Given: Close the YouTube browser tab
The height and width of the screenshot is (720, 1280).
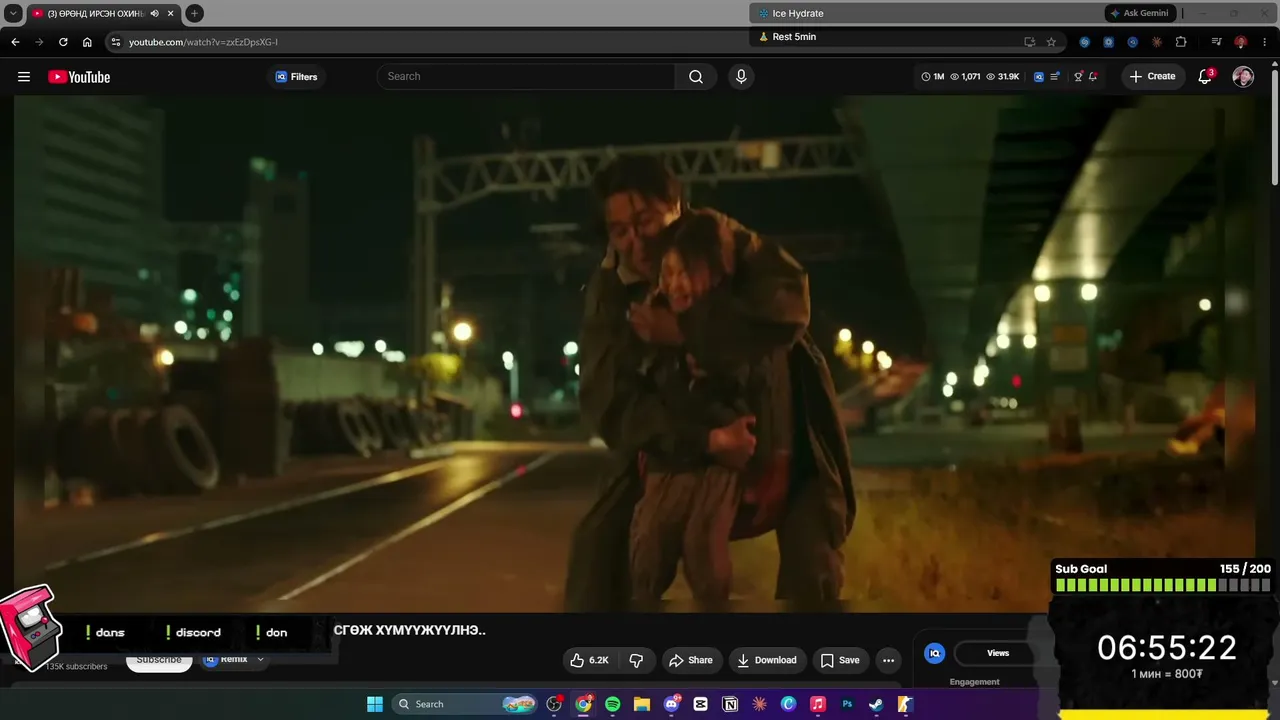Looking at the screenshot, I should 169,13.
